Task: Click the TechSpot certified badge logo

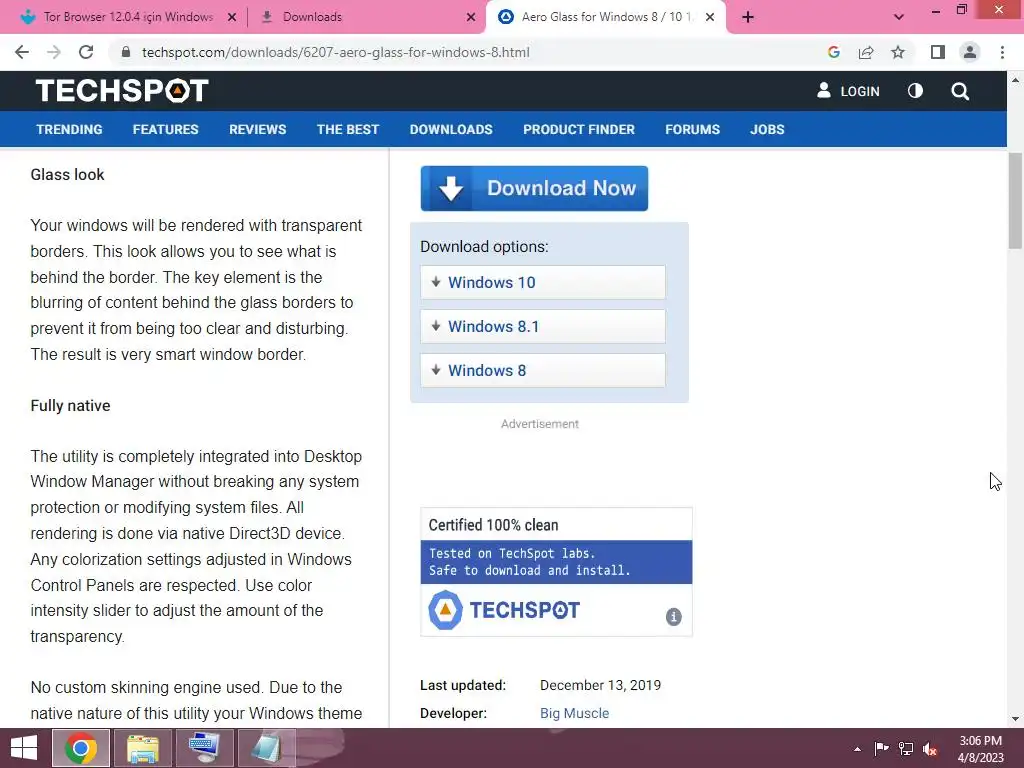Action: 504,610
